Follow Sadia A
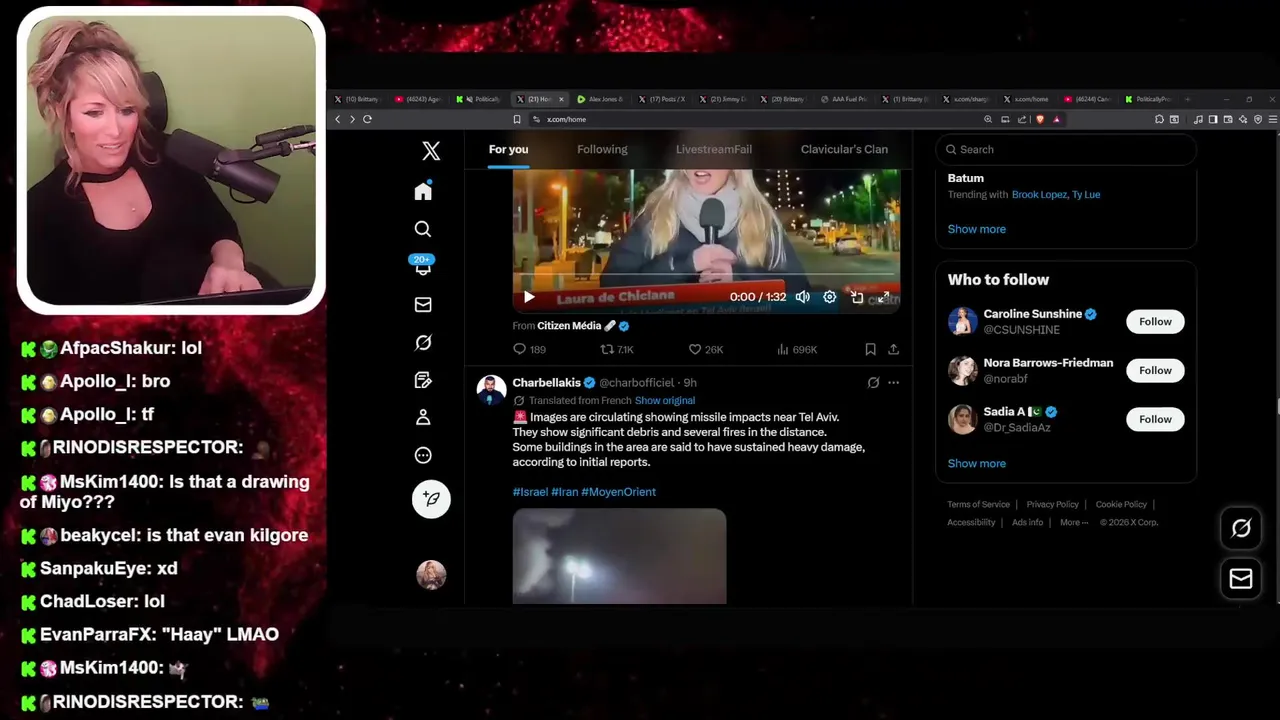Screen dimensions: 1280x720 1155,419
